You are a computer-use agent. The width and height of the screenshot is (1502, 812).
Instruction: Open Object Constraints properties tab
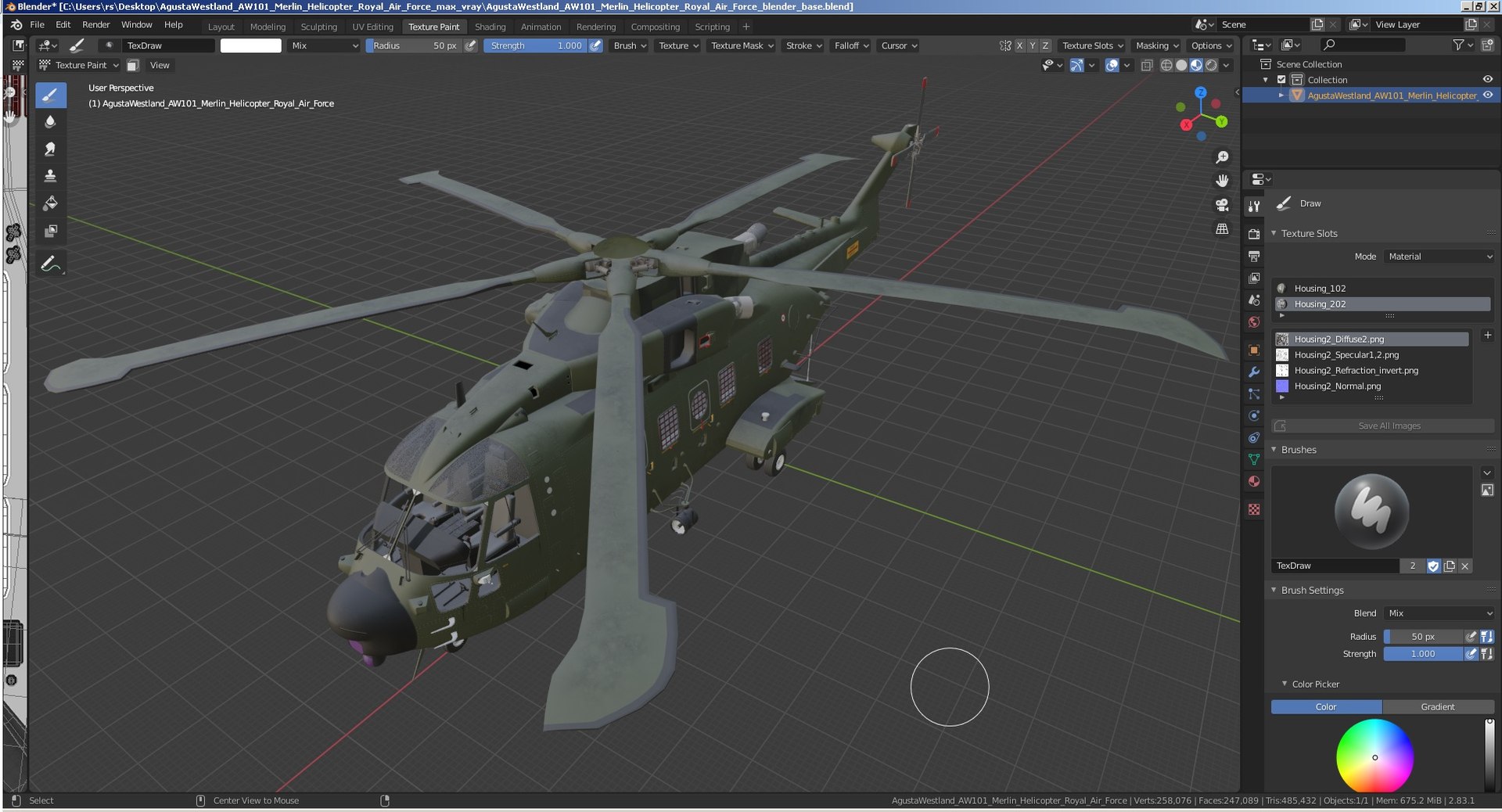tap(1254, 437)
